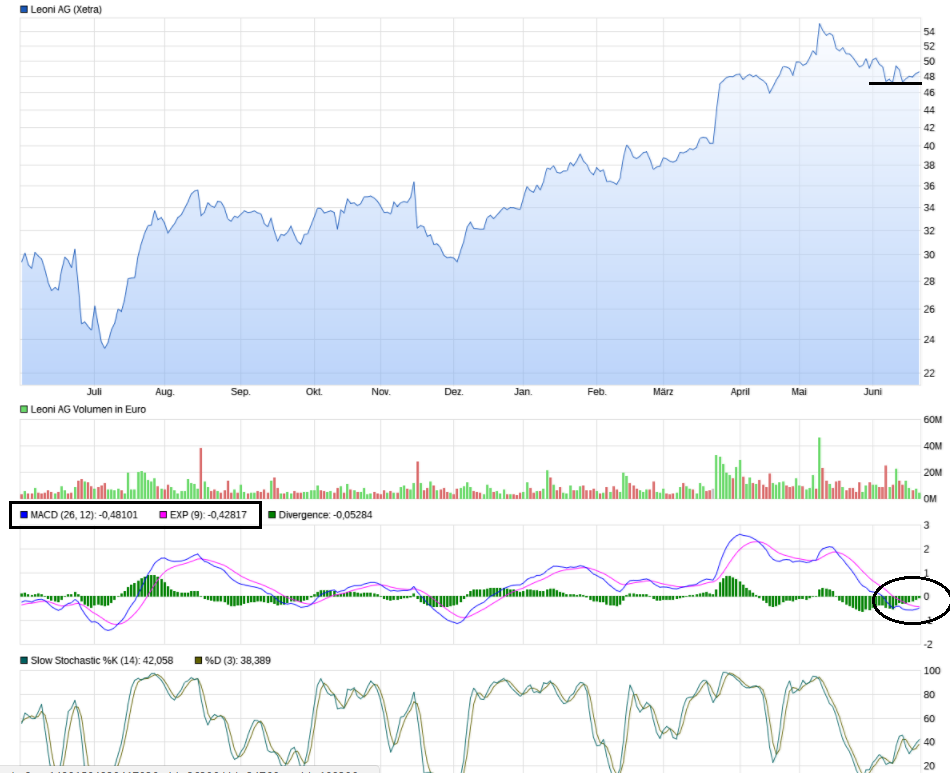Click the 'Nov.' month label

pos(380,392)
